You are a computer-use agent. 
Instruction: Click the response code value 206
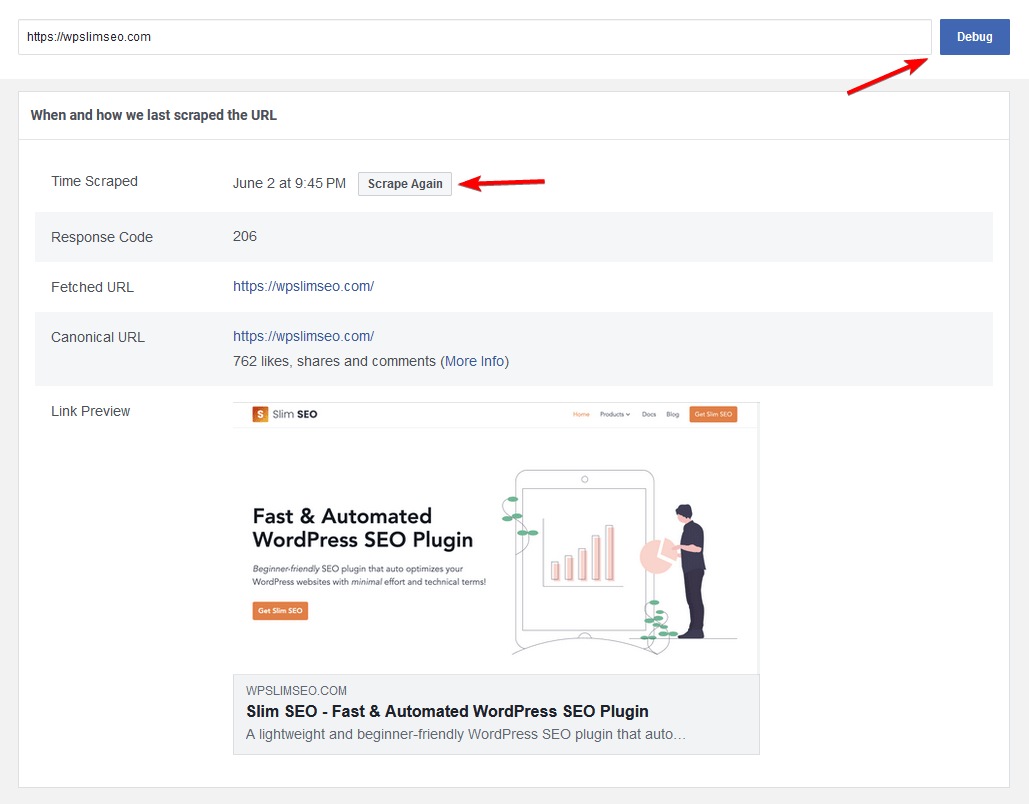pyautogui.click(x=245, y=236)
